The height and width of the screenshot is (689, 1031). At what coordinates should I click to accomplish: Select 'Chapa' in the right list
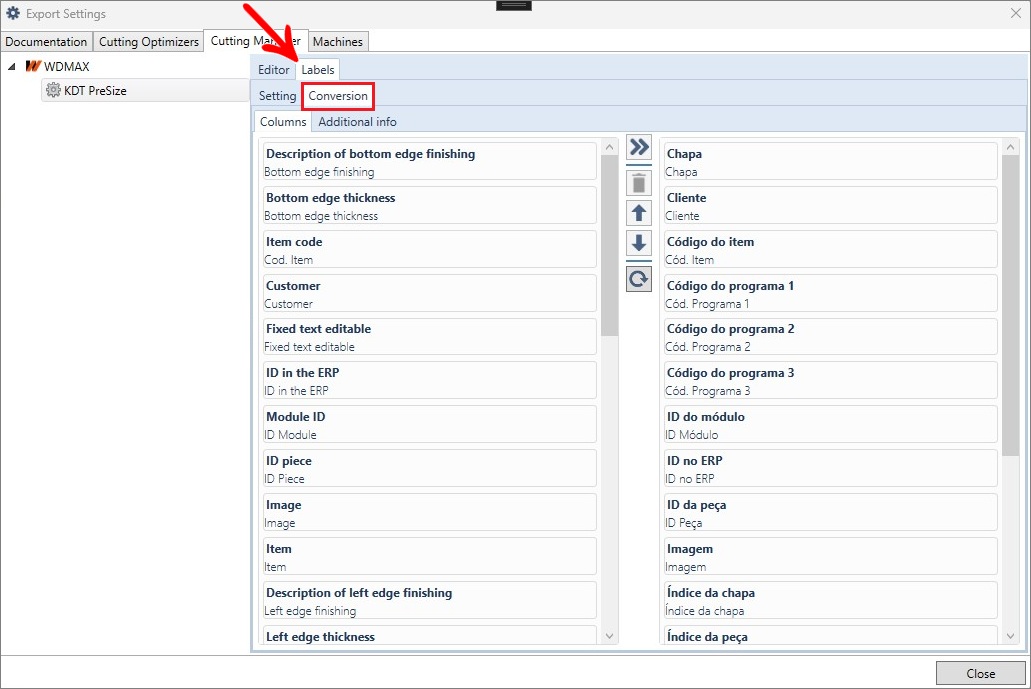tap(830, 162)
